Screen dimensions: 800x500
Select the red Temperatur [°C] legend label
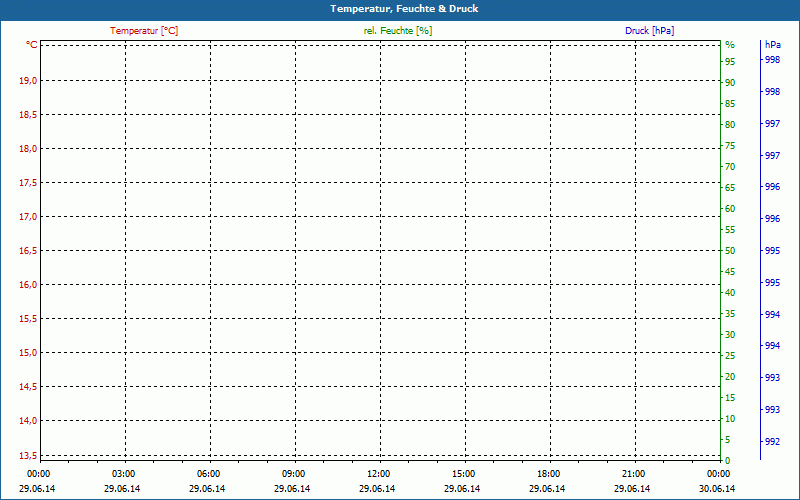coord(144,31)
